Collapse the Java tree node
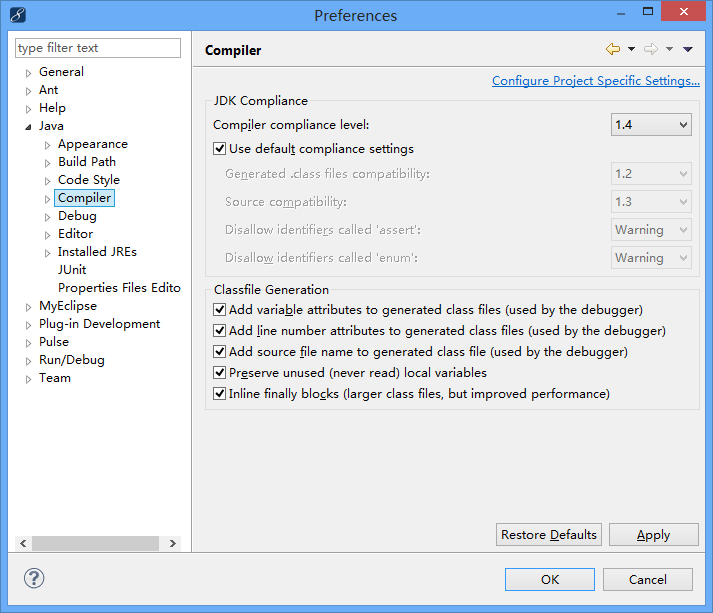 (28, 127)
